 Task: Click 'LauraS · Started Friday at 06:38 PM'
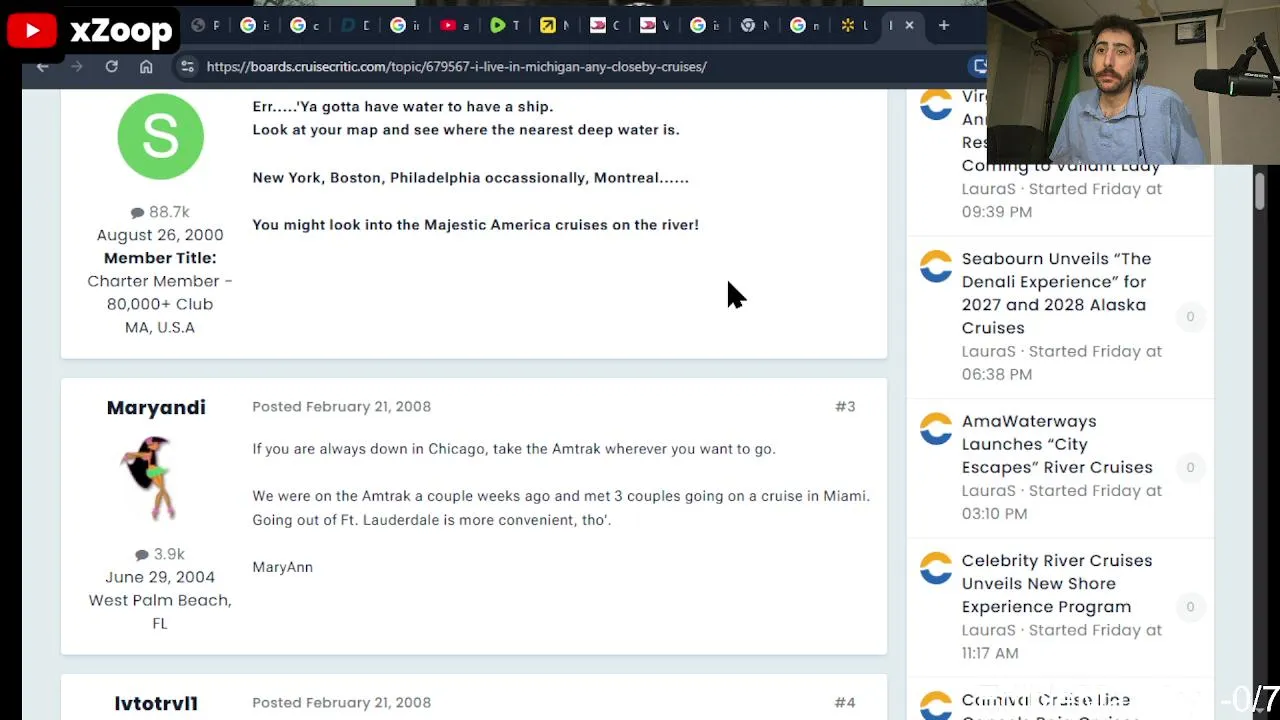point(1062,362)
